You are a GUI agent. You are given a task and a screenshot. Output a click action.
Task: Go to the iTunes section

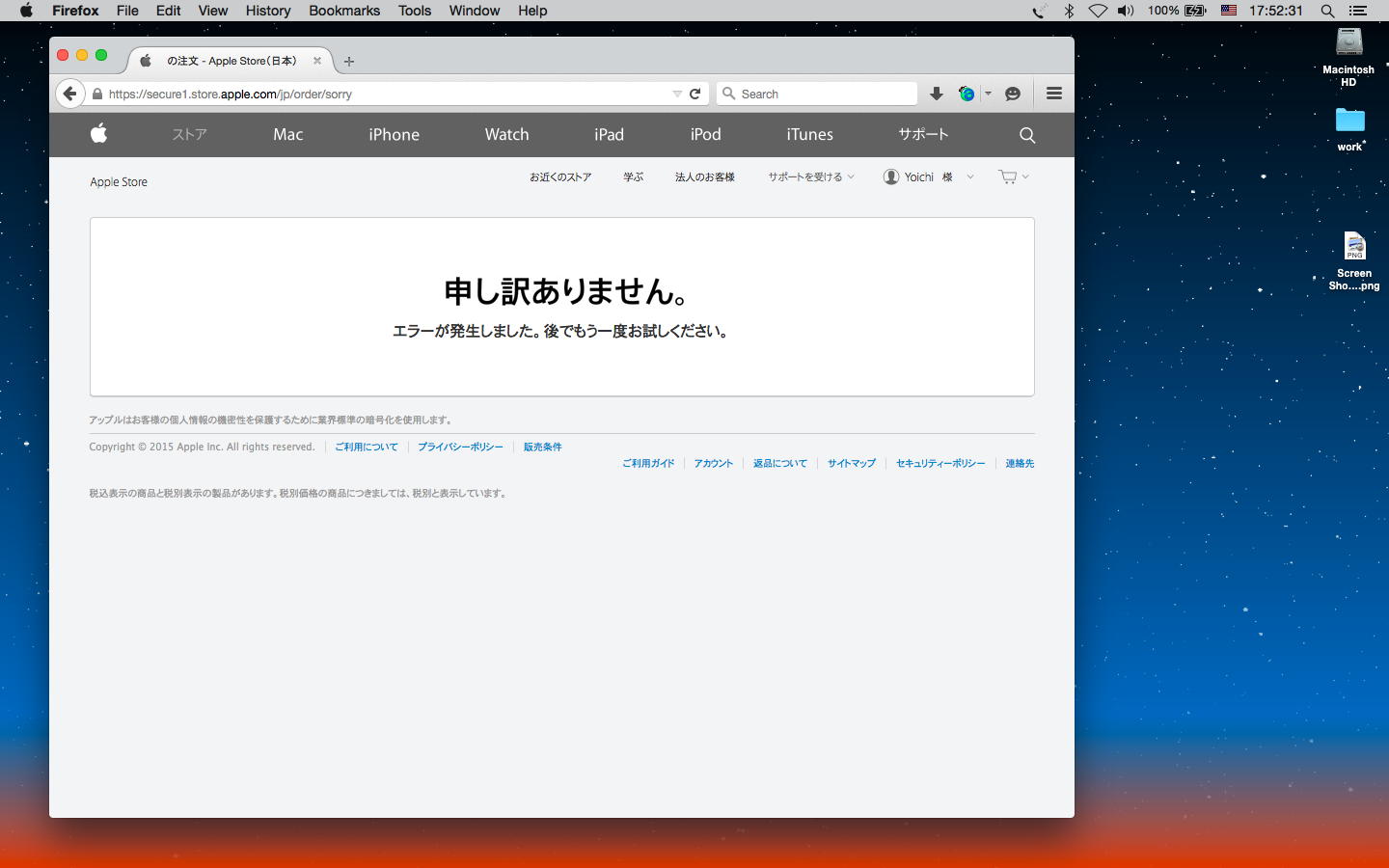click(x=809, y=135)
